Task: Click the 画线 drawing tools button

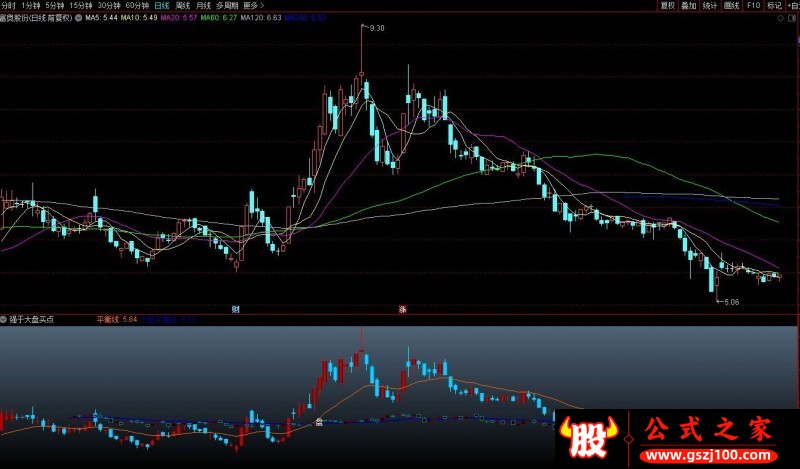Action: click(x=732, y=5)
